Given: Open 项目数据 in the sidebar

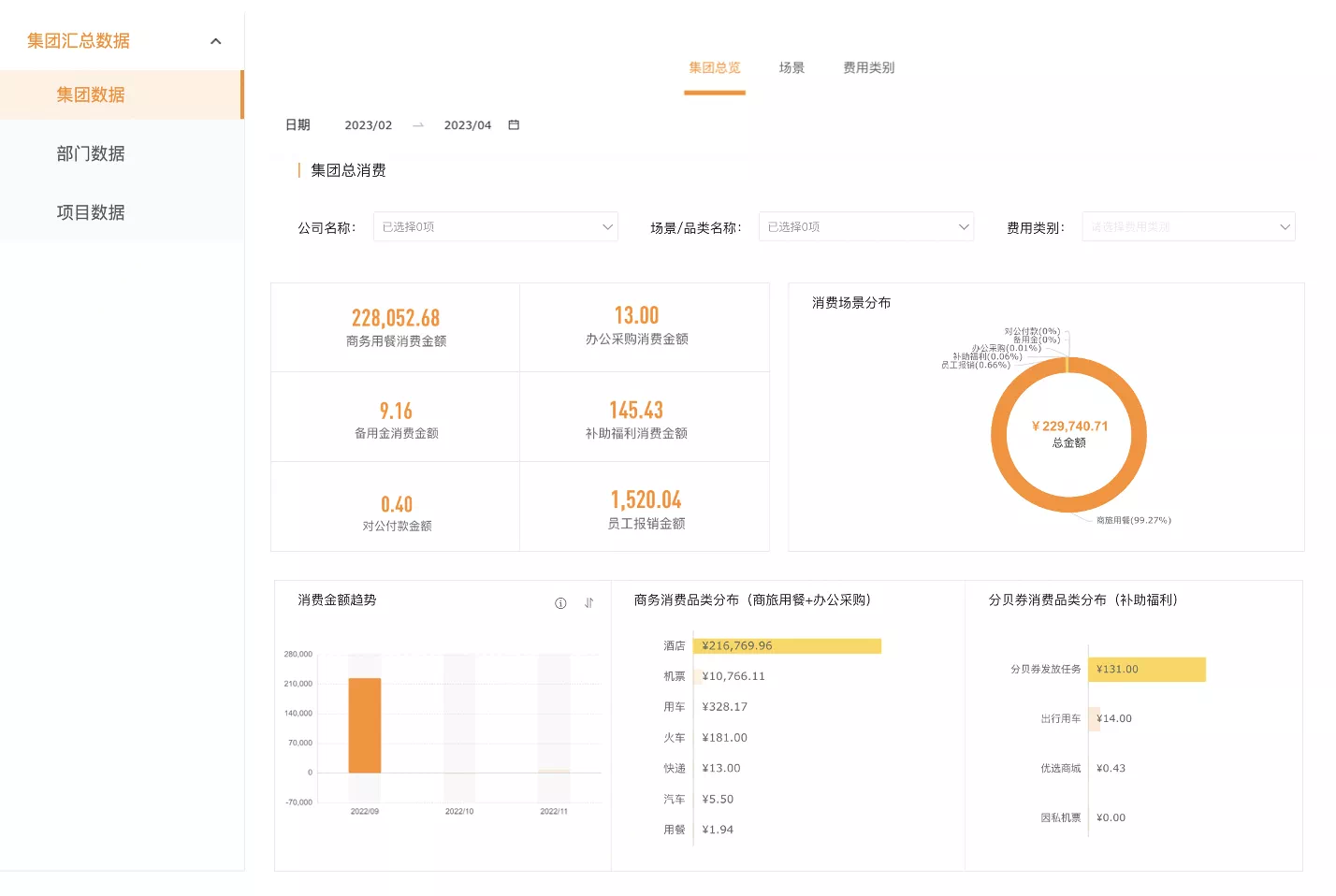Looking at the screenshot, I should [91, 213].
